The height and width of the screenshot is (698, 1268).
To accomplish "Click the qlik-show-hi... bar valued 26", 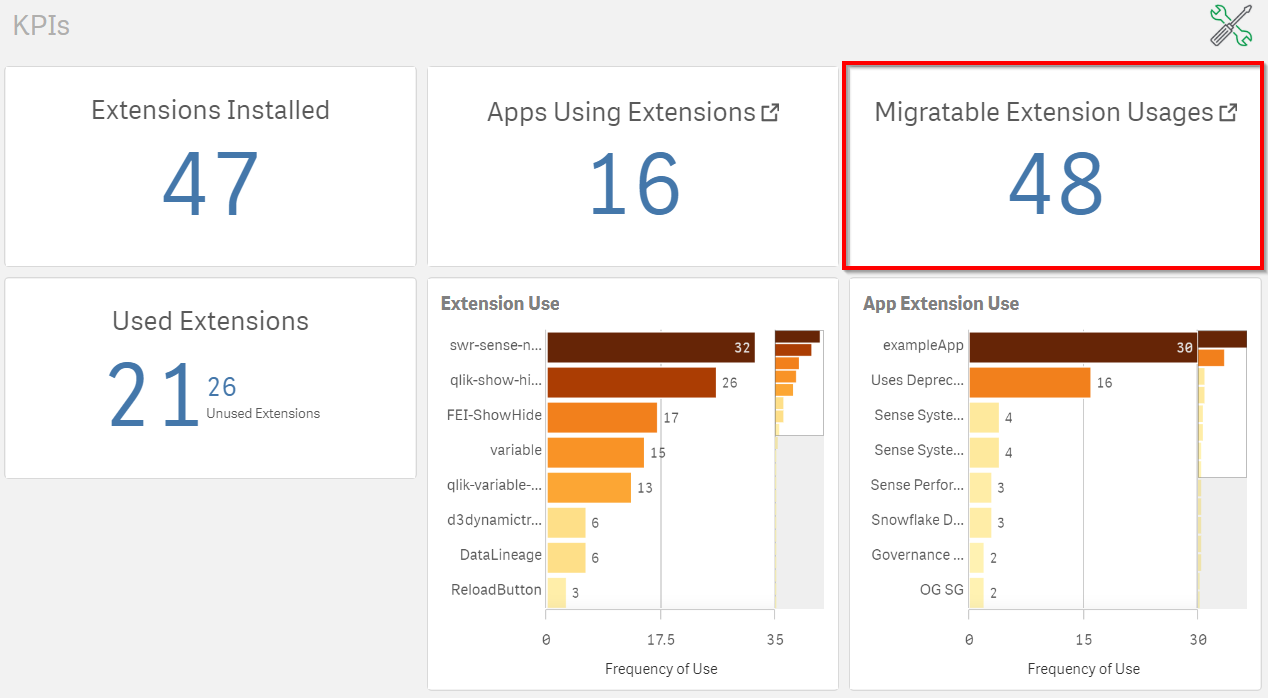I will pyautogui.click(x=630, y=382).
